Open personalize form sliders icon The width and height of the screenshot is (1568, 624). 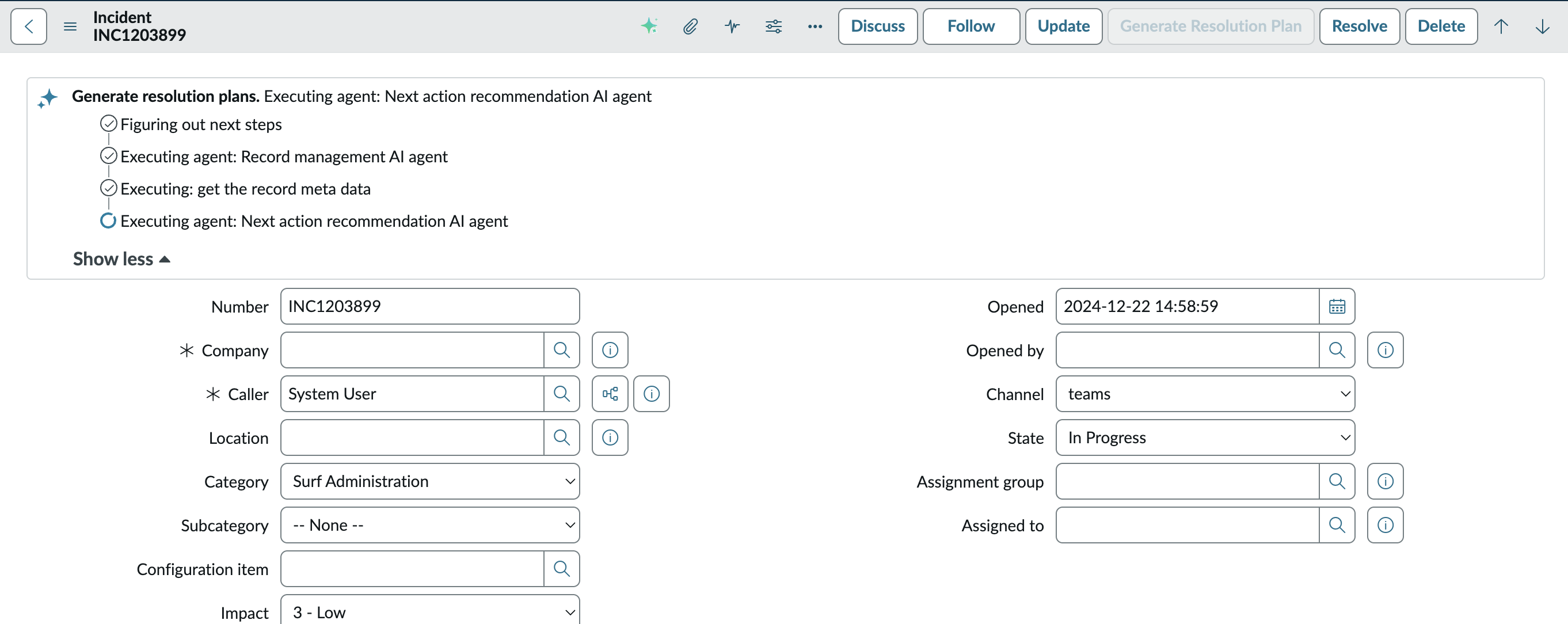[774, 26]
